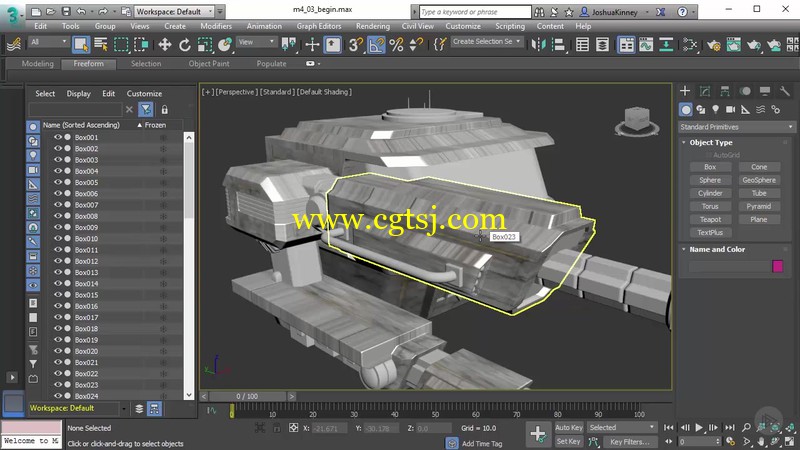Open the Standard Primitives dropdown

[x=736, y=127]
